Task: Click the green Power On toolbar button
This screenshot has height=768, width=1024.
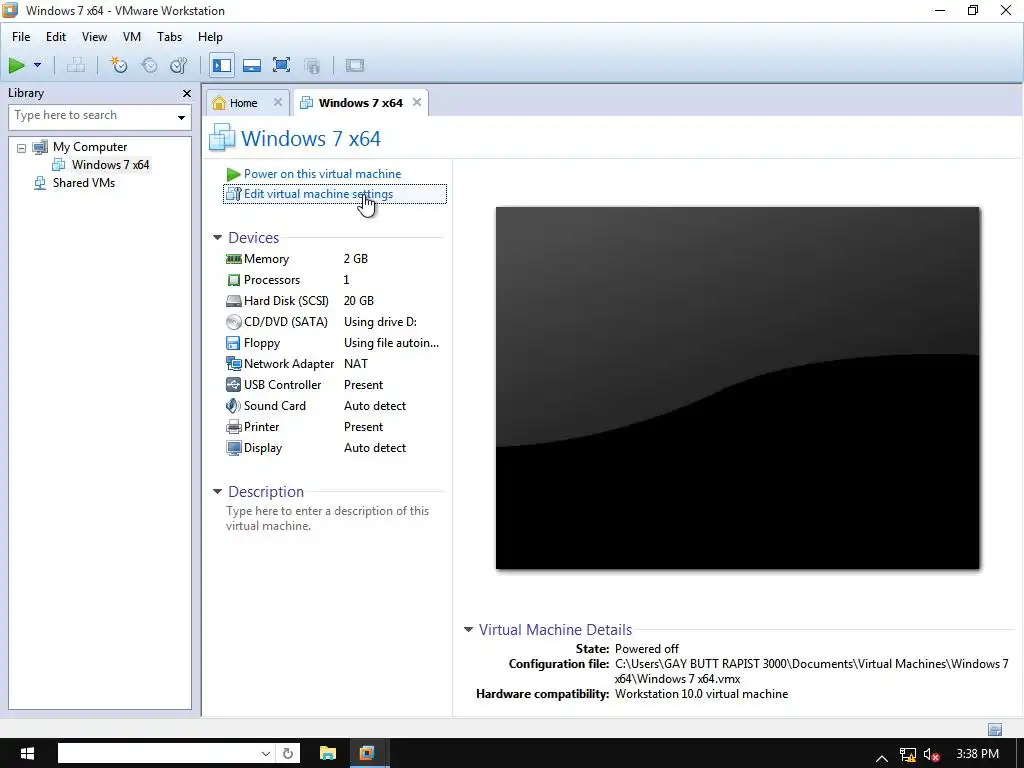Action: tap(16, 65)
